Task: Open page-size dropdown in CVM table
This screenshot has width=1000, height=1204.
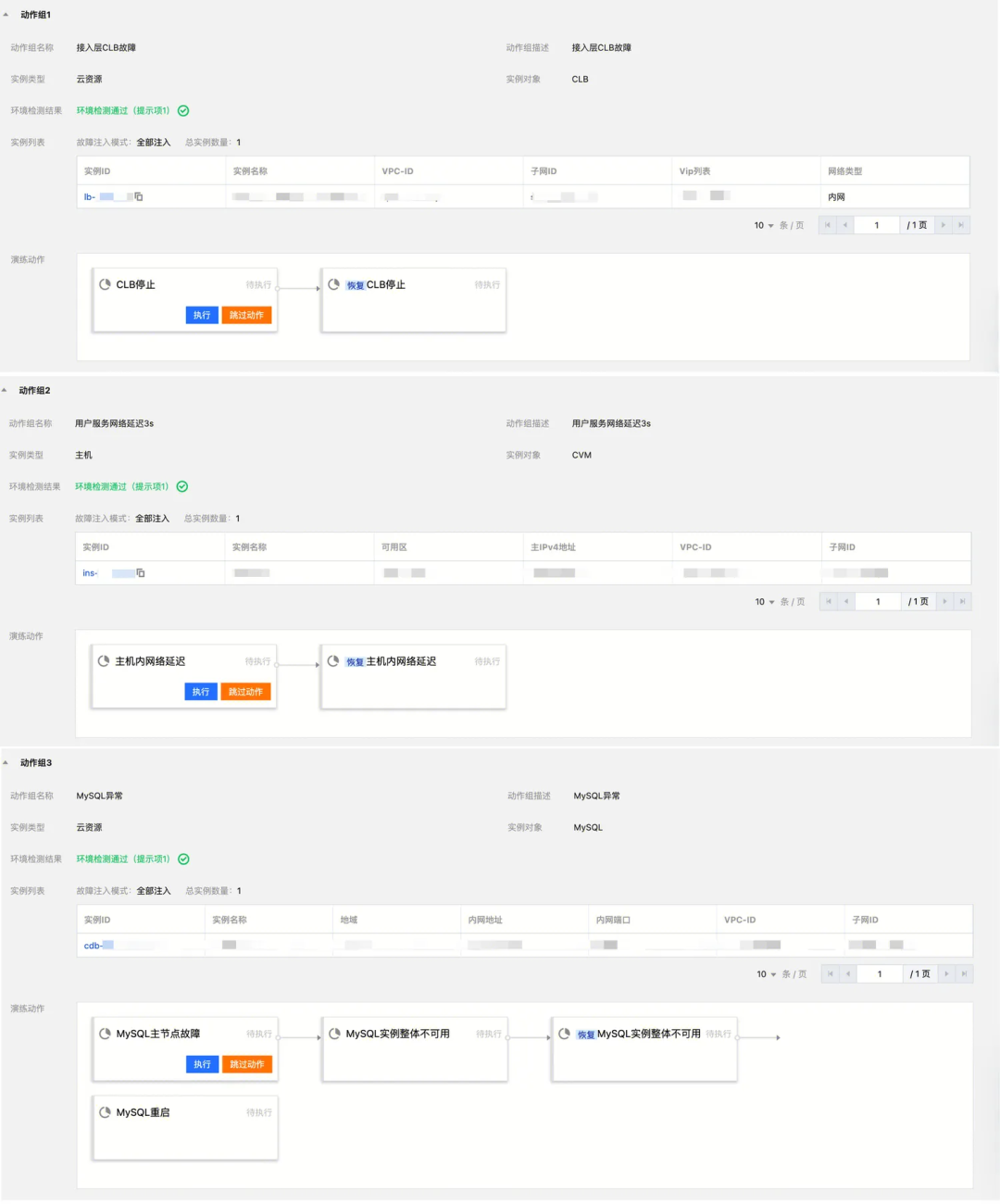Action: pyautogui.click(x=765, y=602)
